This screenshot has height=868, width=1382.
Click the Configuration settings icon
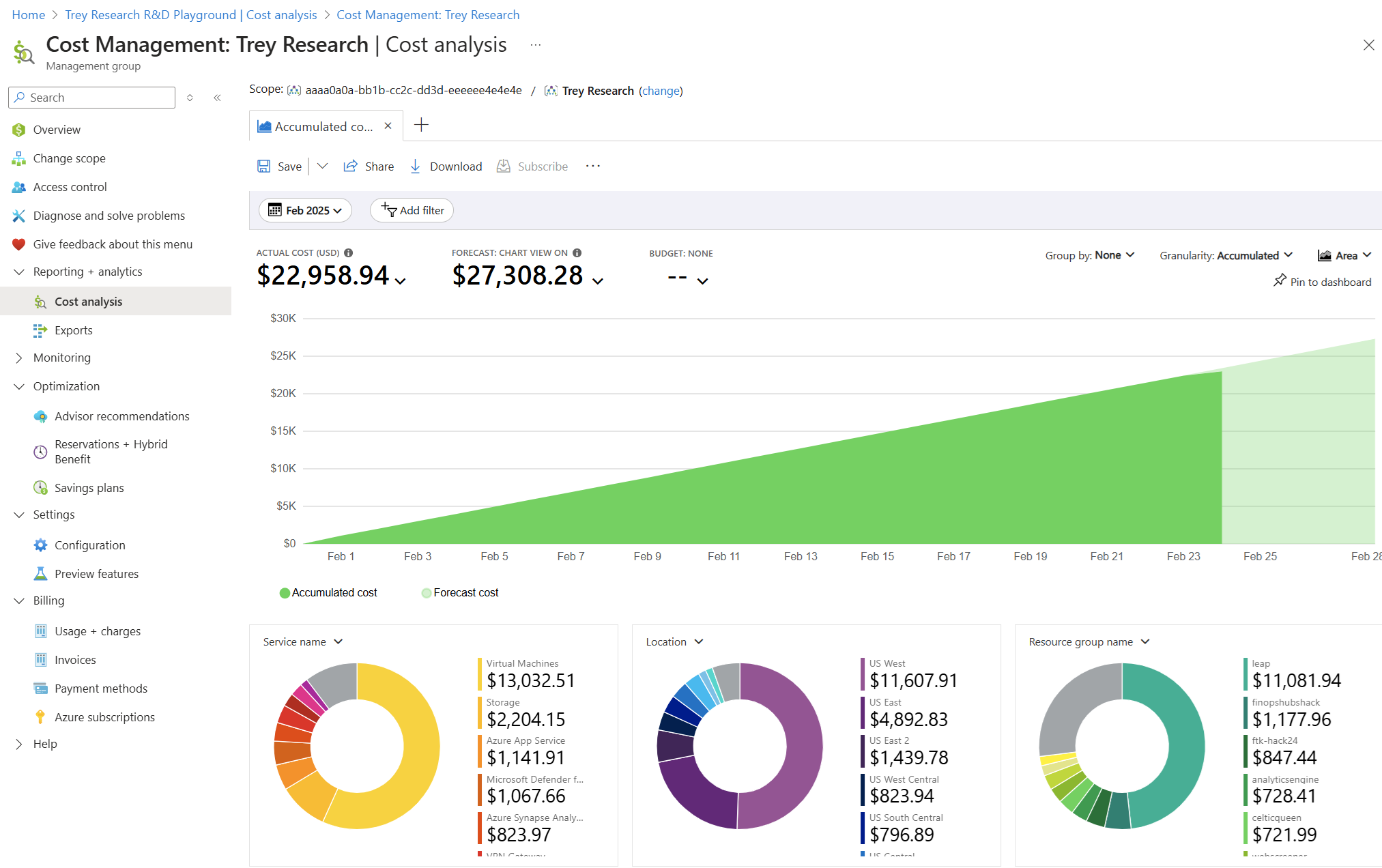click(40, 545)
